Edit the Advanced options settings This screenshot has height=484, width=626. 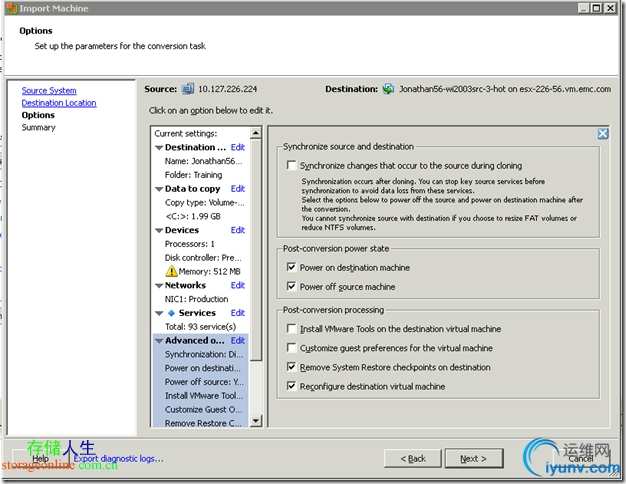pos(238,340)
